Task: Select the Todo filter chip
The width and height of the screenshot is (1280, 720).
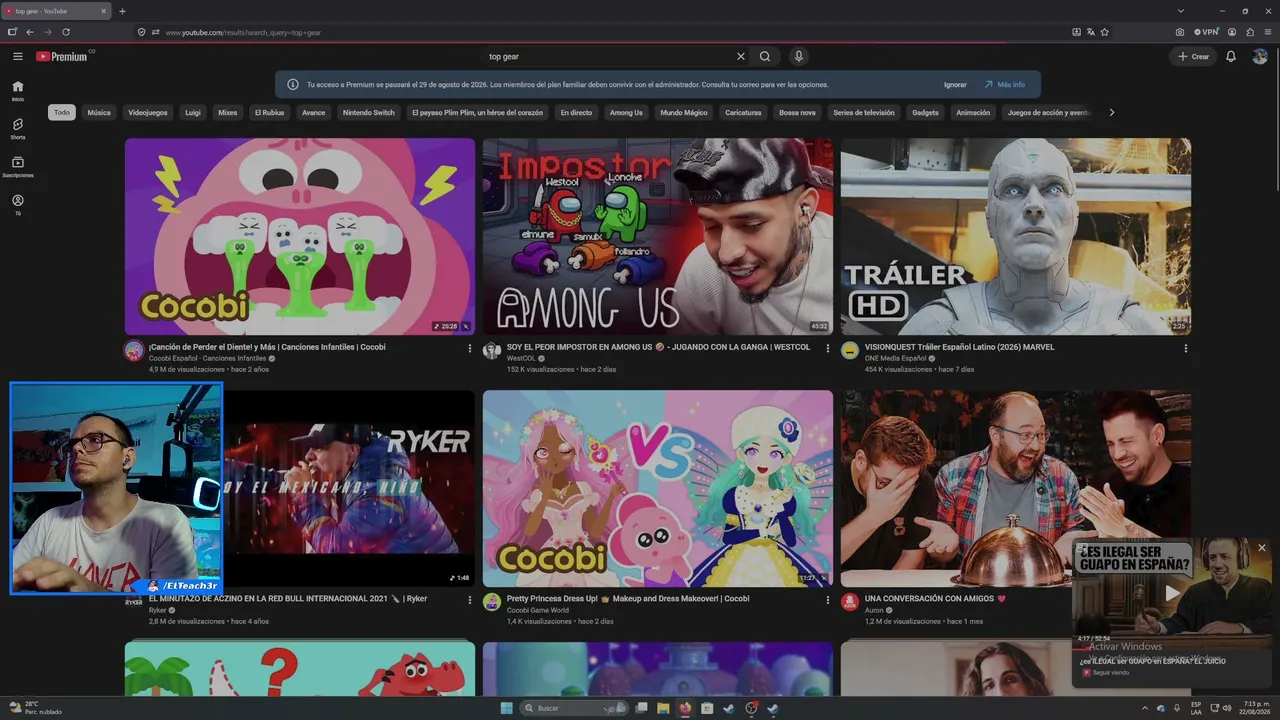Action: [62, 113]
